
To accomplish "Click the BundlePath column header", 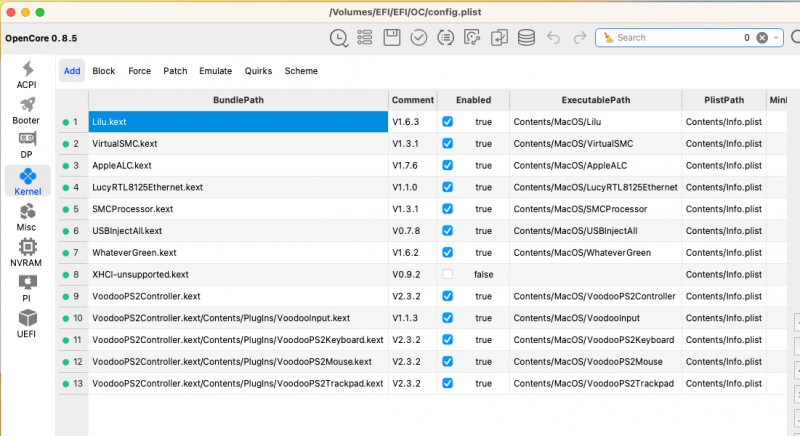I will click(237, 100).
